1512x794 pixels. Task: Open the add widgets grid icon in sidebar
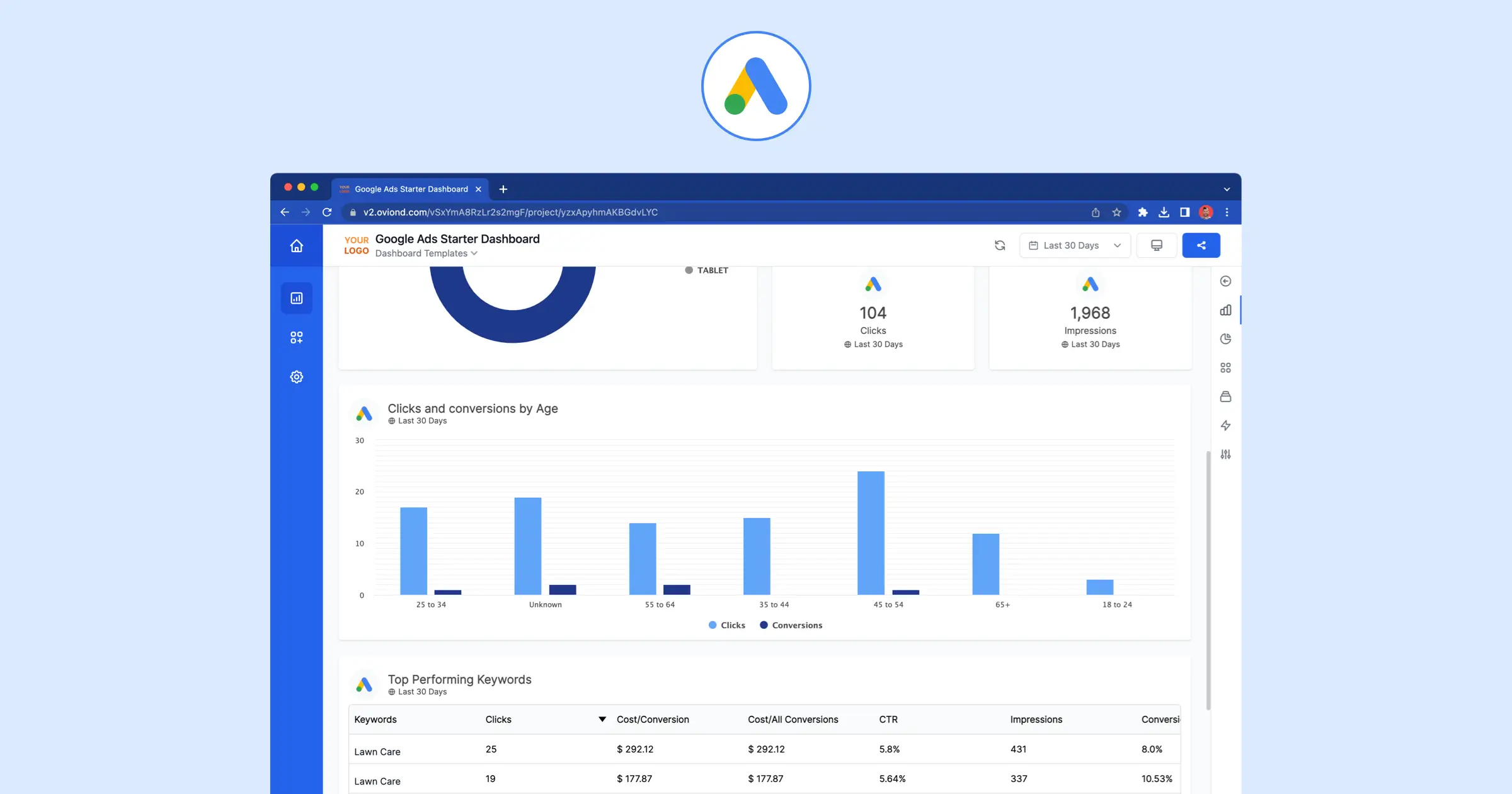(x=296, y=338)
